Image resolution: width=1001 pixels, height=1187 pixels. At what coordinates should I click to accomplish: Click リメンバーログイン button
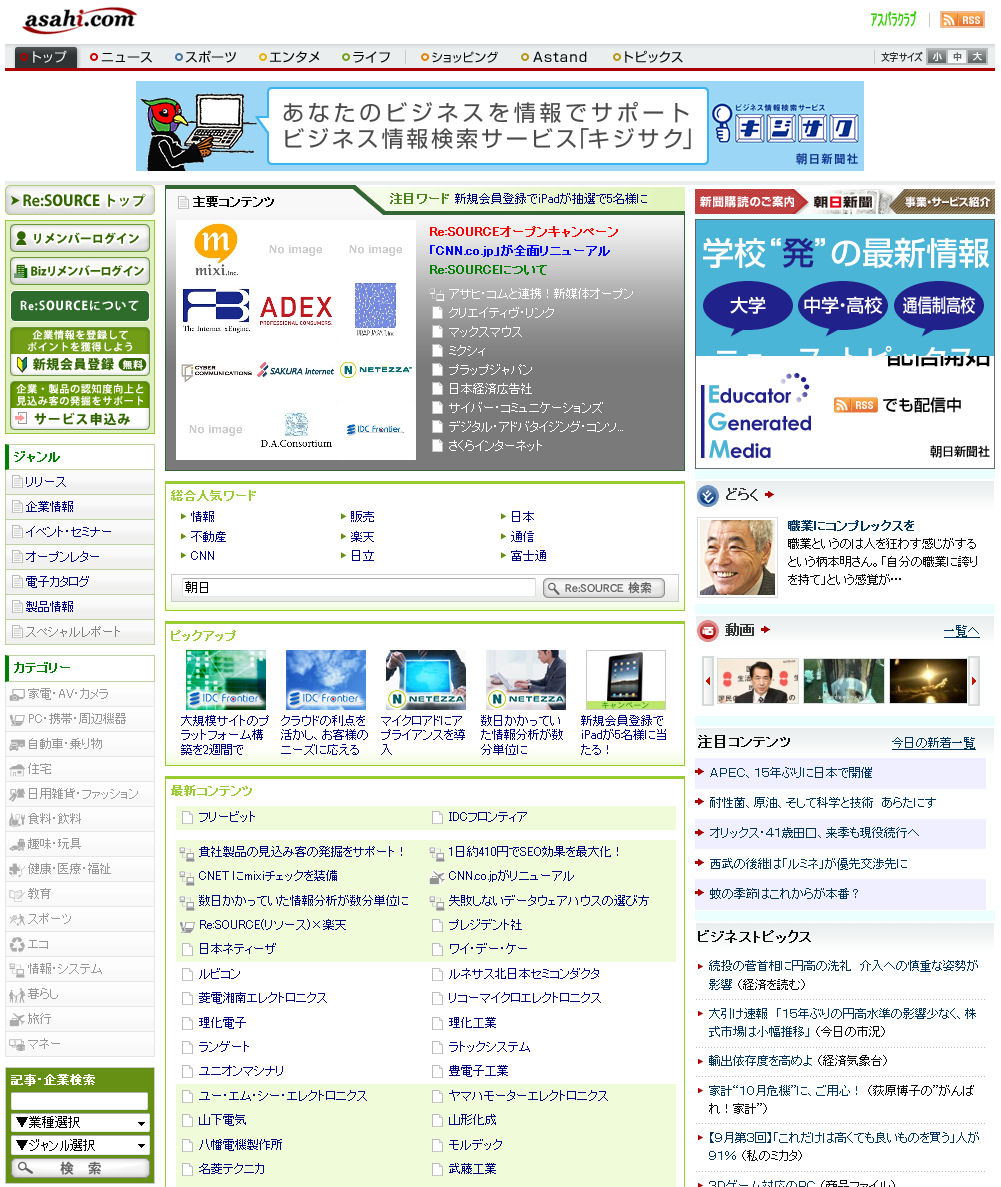[80, 238]
